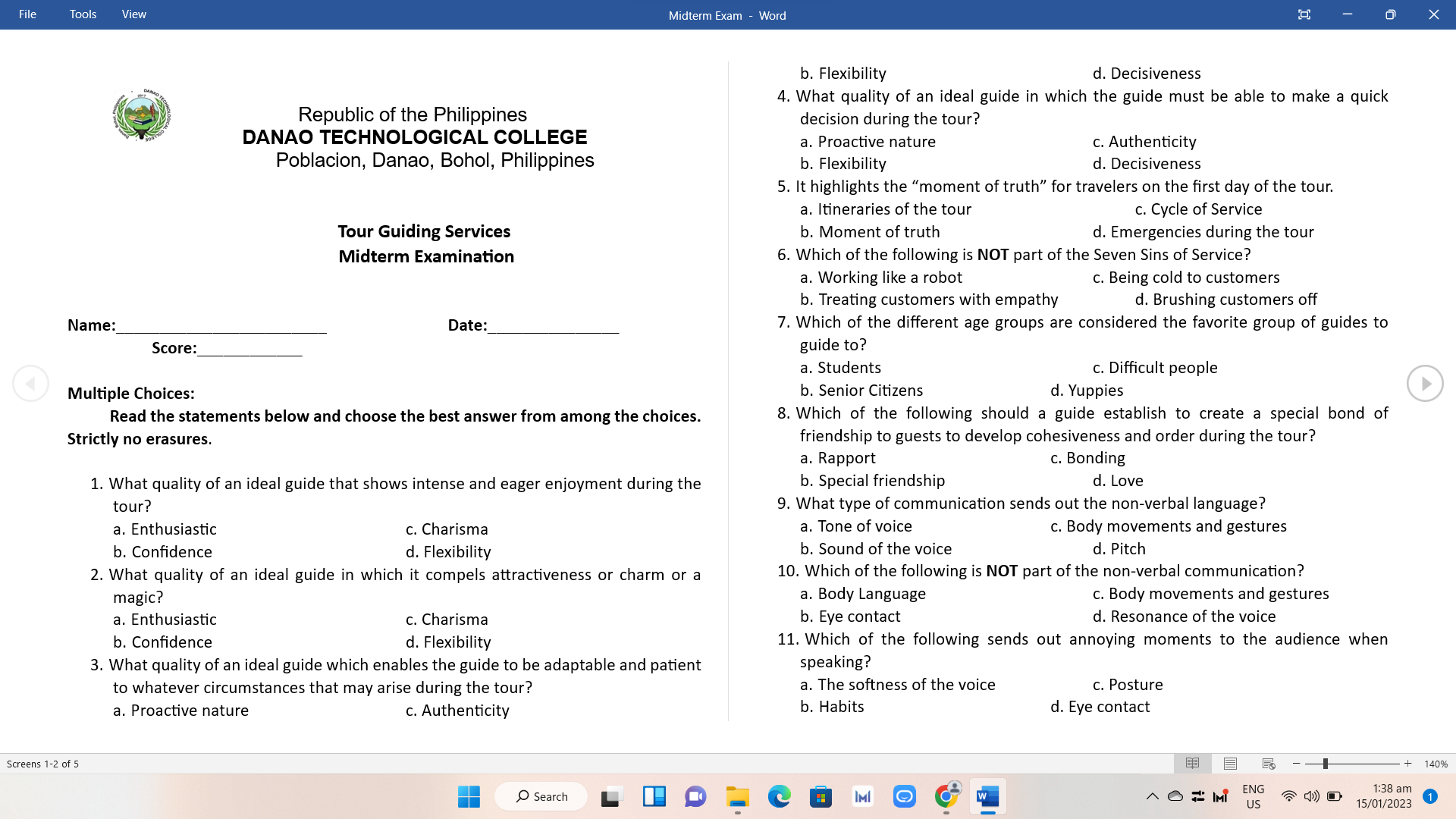
Task: Open the Tools menu
Action: click(83, 14)
